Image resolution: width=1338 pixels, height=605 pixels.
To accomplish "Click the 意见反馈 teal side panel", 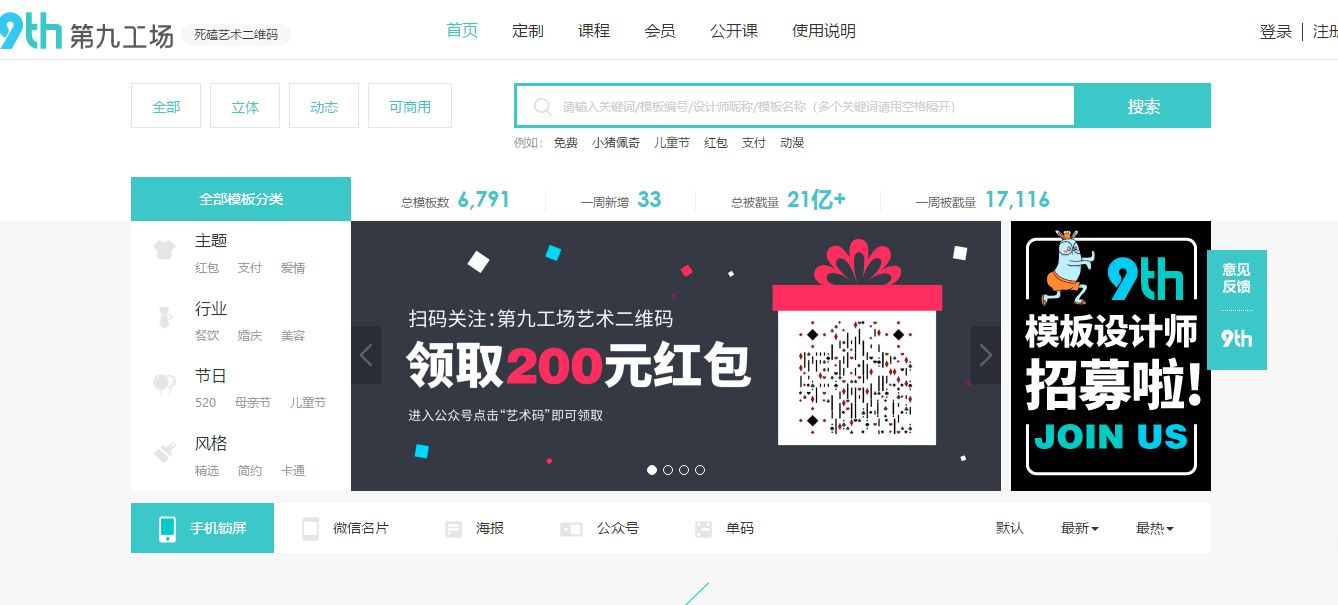I will point(1237,310).
